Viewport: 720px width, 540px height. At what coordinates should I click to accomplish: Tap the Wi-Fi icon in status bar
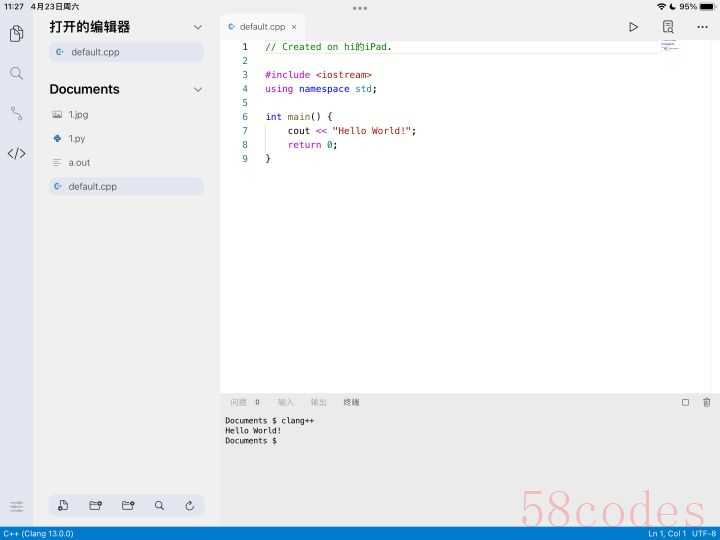click(661, 6)
